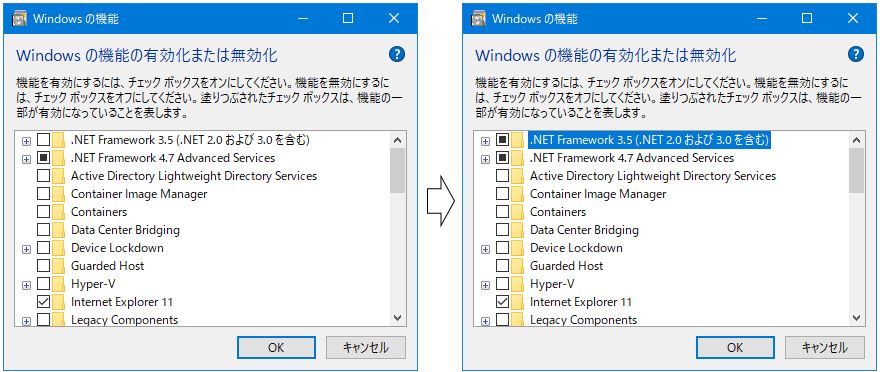Viewport: 880px width, 372px height.
Task: Expand .NET Framework 3.5 node in the right window
Action: tap(485, 141)
